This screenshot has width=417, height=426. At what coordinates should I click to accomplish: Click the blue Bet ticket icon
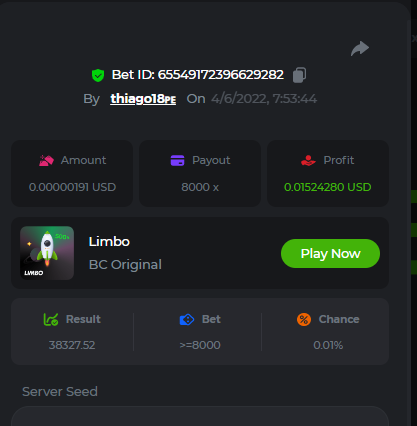187,319
